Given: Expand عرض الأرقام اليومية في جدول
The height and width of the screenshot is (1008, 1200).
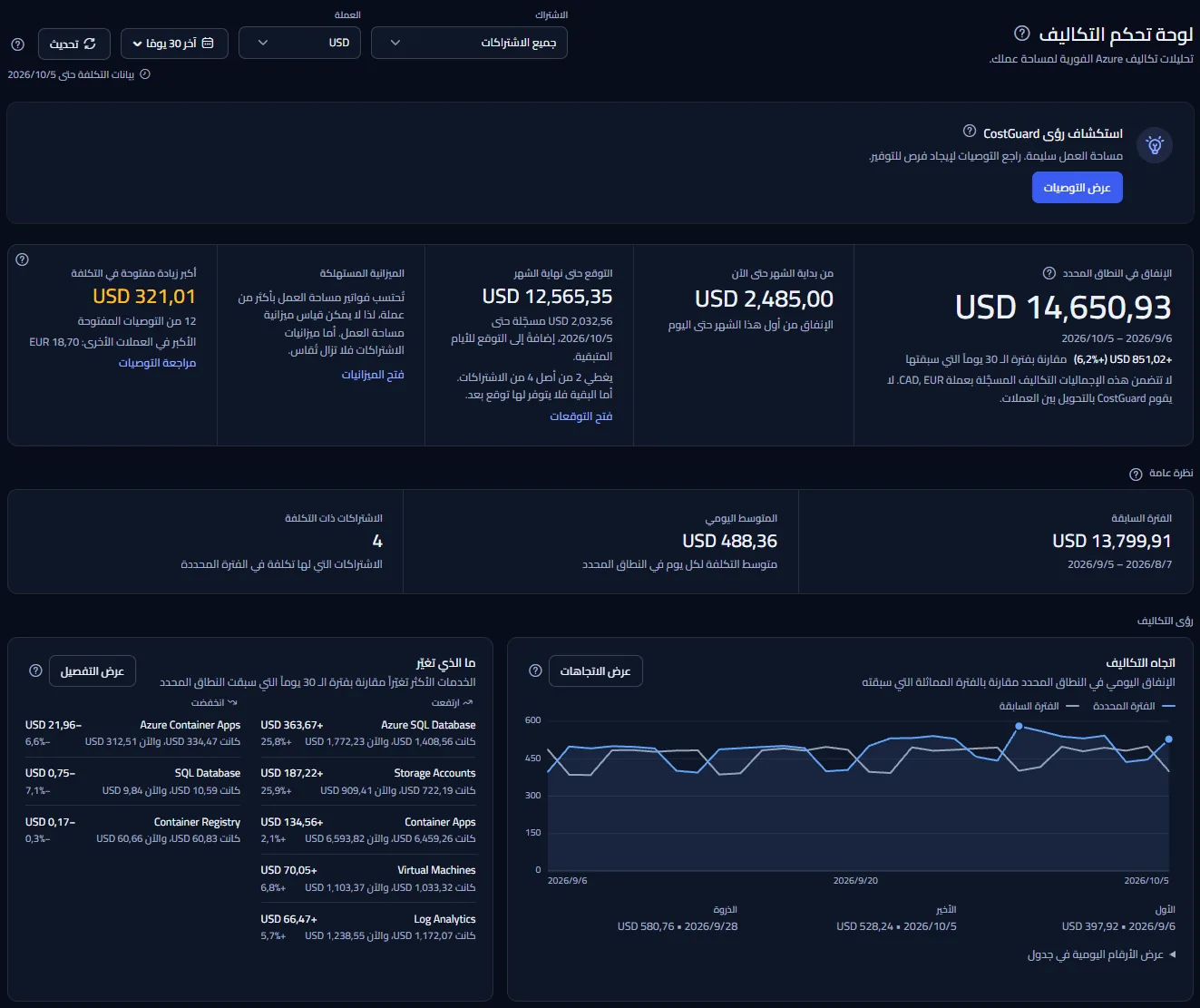Looking at the screenshot, I should click(1101, 954).
